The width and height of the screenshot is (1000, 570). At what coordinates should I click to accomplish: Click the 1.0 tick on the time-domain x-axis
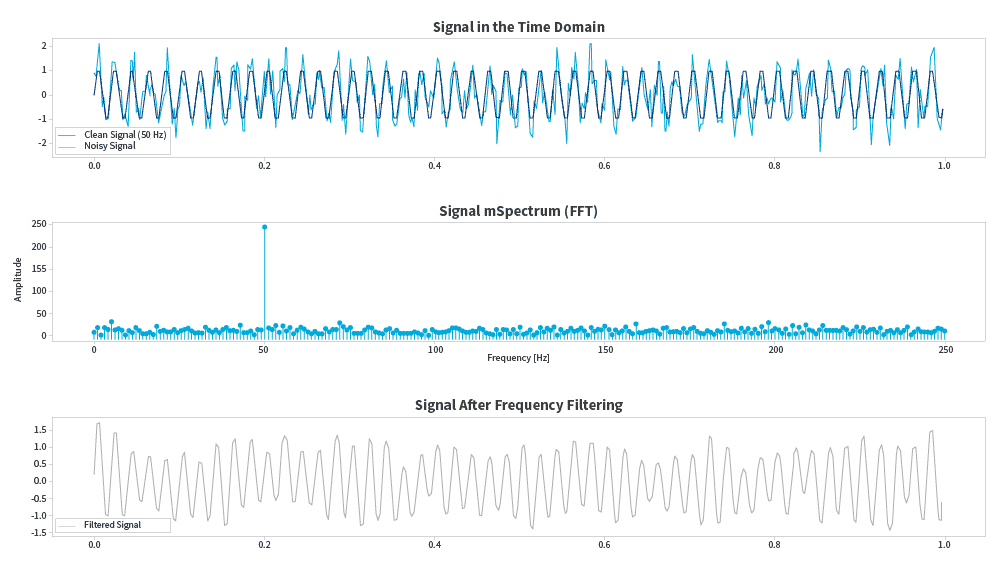[x=944, y=165]
